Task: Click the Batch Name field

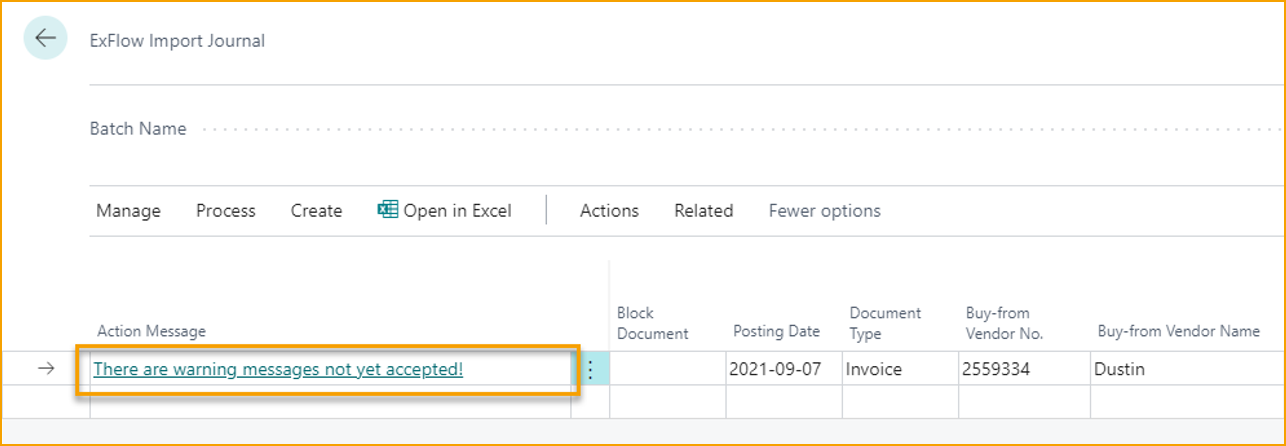Action: click(x=687, y=129)
